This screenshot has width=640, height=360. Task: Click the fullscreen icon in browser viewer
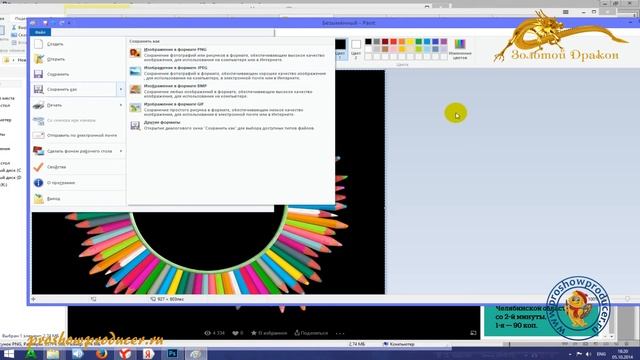(x=473, y=333)
